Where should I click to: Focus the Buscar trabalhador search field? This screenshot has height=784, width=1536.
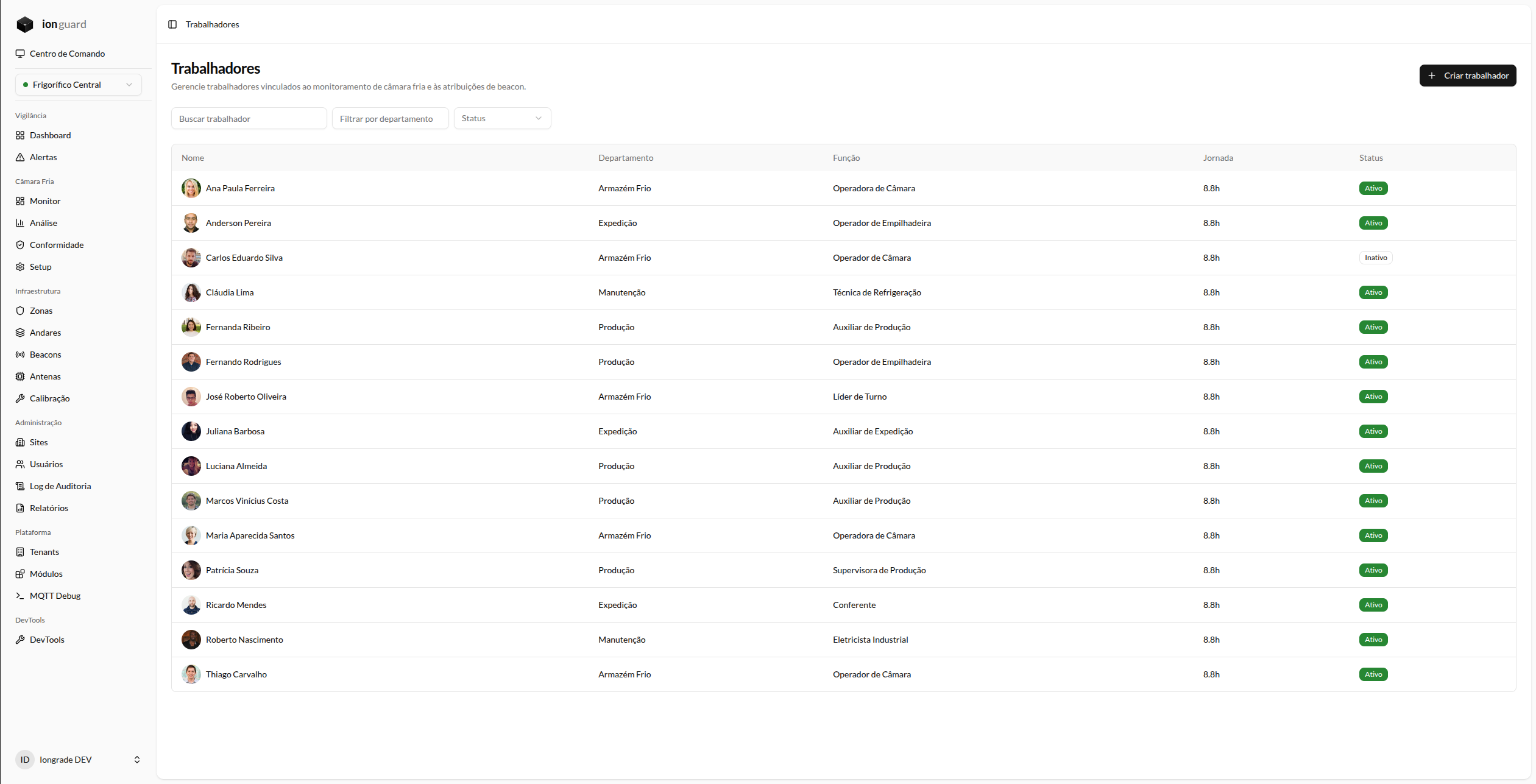[249, 118]
